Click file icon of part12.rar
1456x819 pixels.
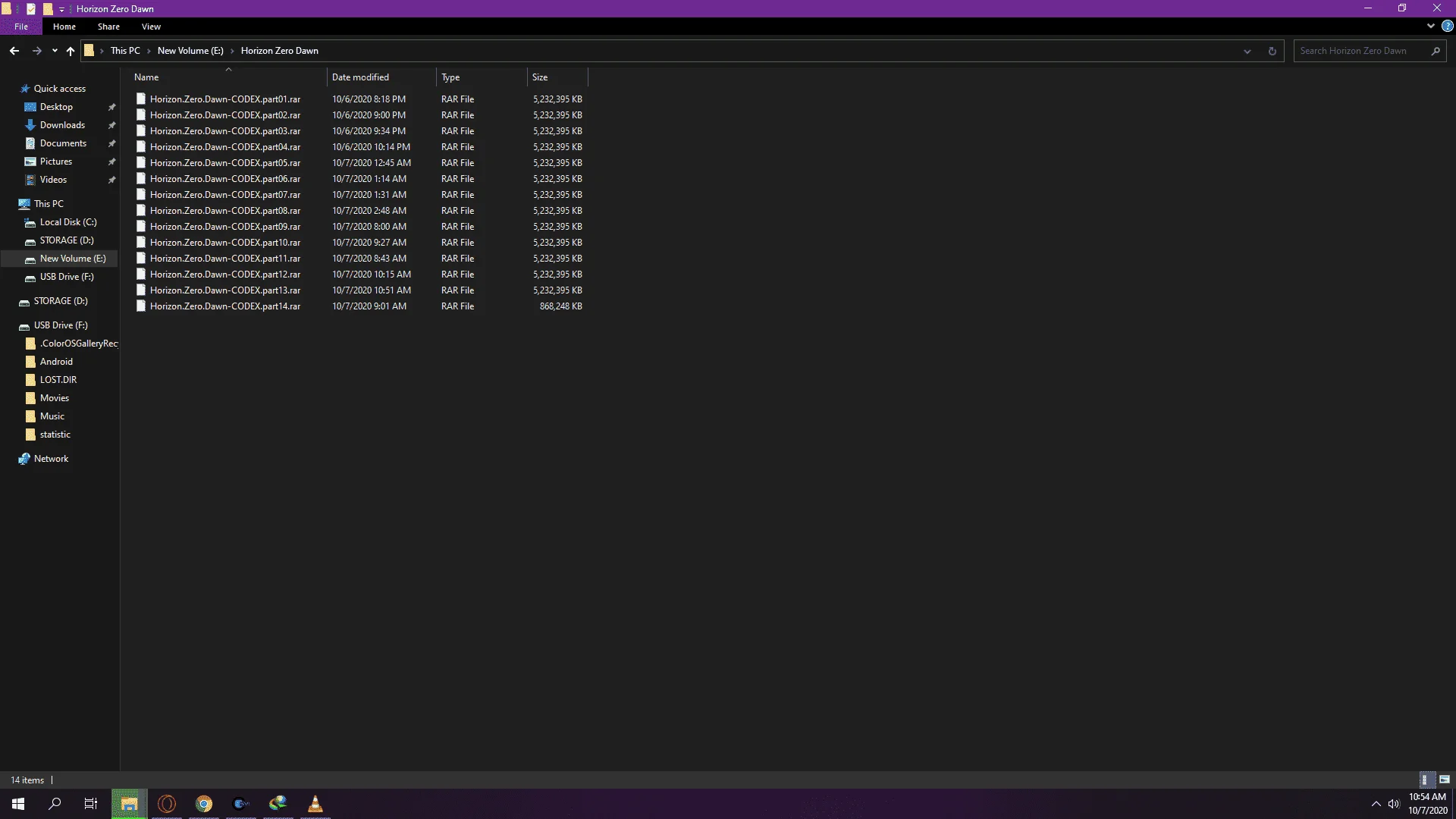pos(140,275)
